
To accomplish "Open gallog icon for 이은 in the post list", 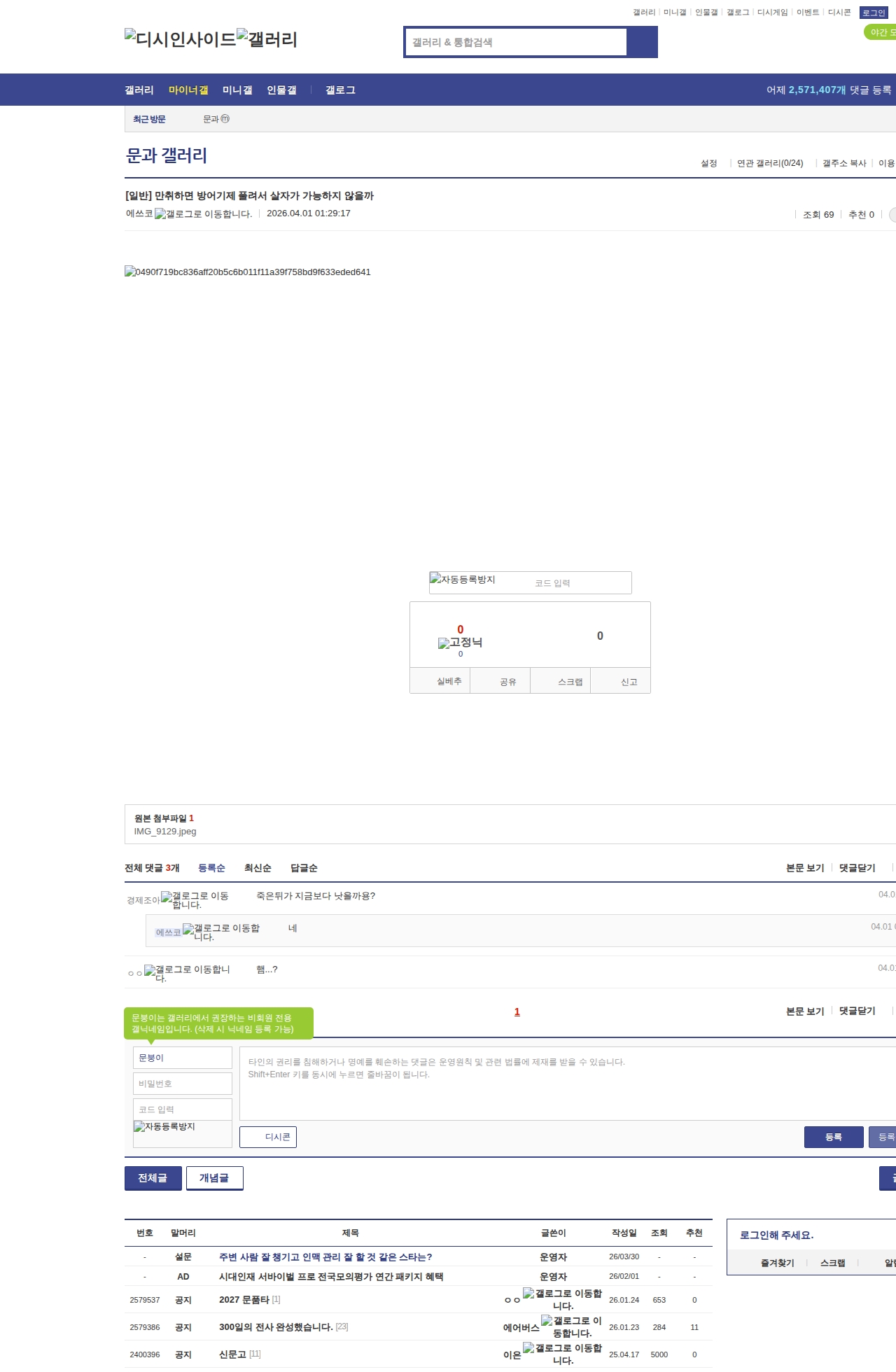I will point(562,1354).
